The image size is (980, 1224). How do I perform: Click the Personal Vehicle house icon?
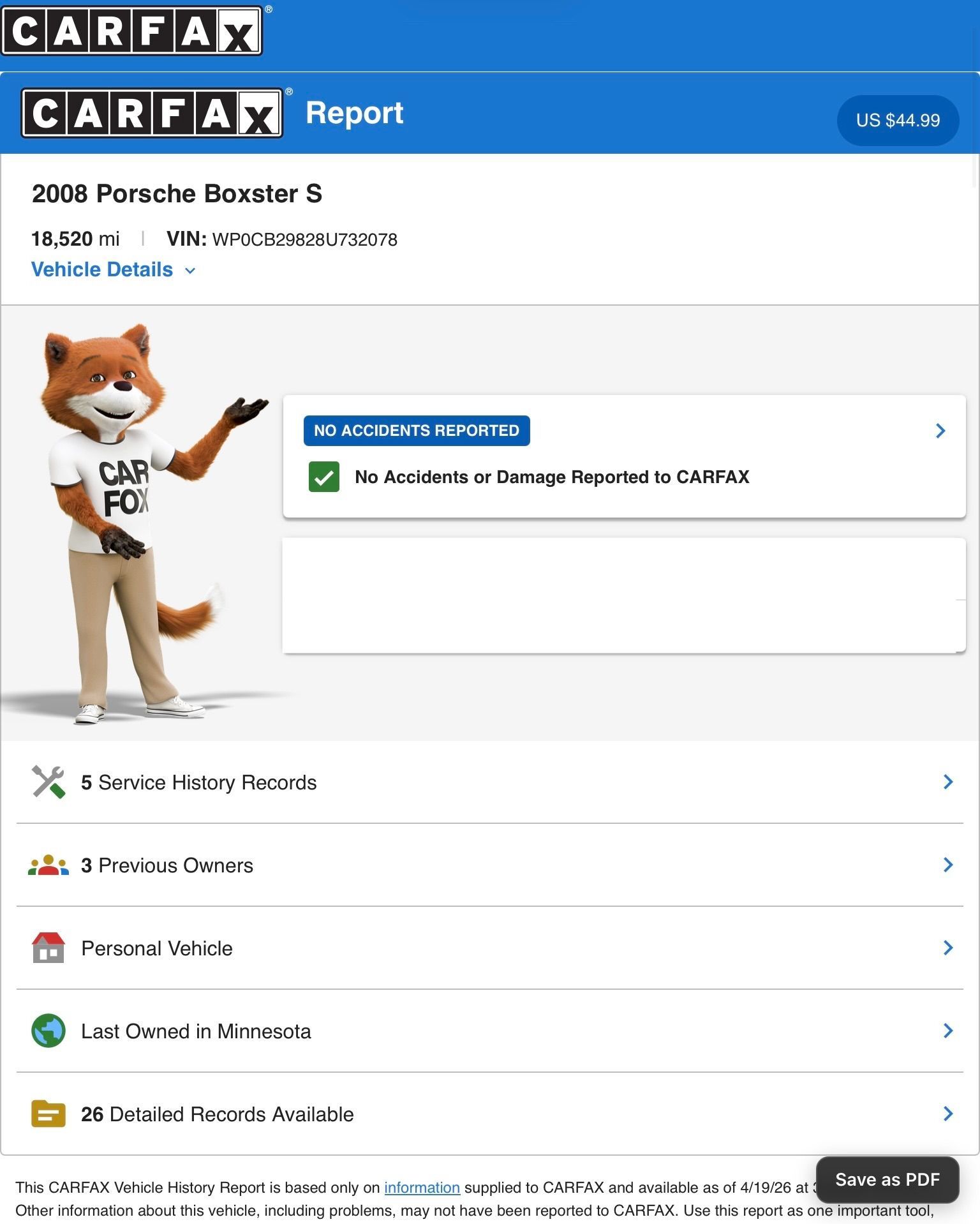click(x=48, y=948)
